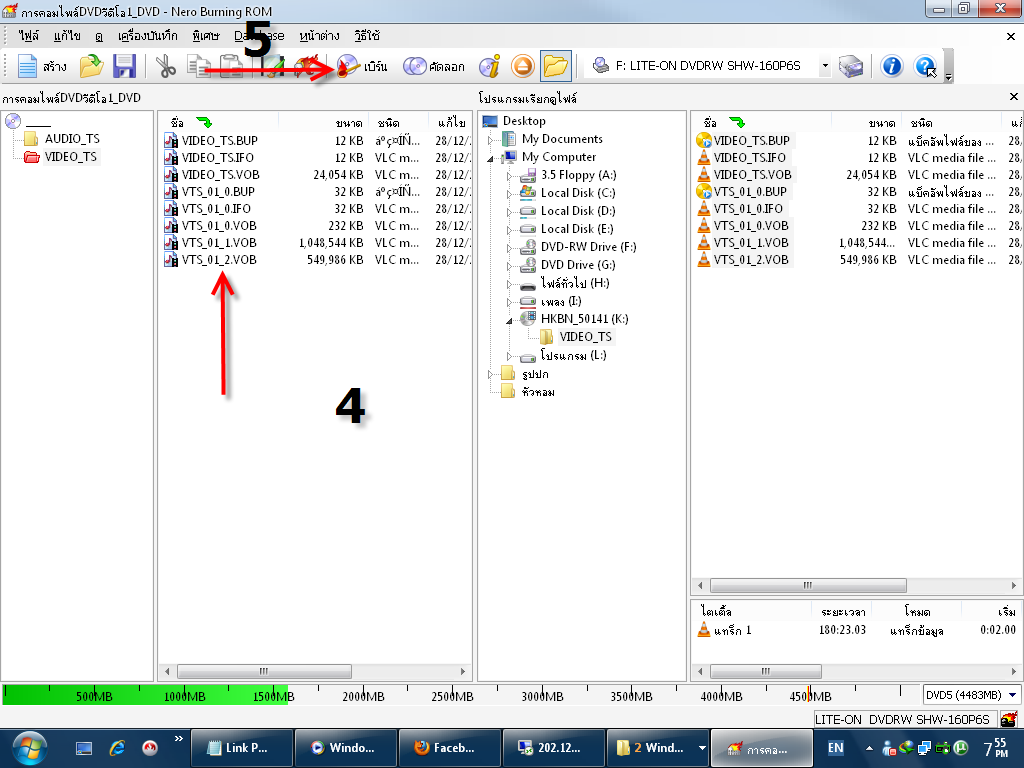The height and width of the screenshot is (768, 1024).
Task: Select แทร็ก 1 in the track list
Action: point(732,630)
